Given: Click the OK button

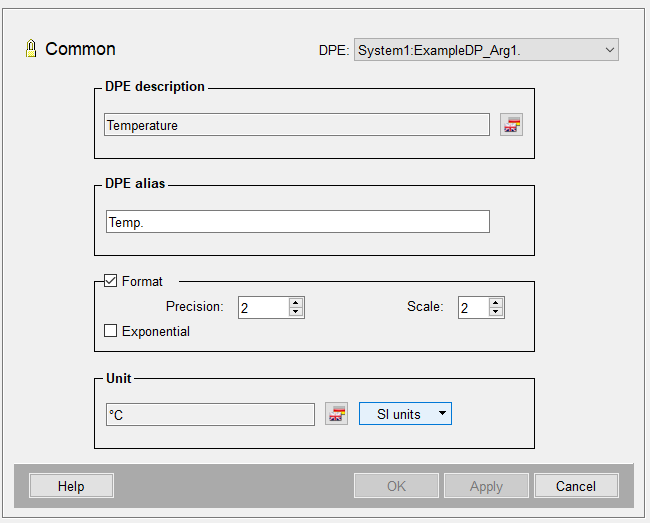Looking at the screenshot, I should 396,486.
